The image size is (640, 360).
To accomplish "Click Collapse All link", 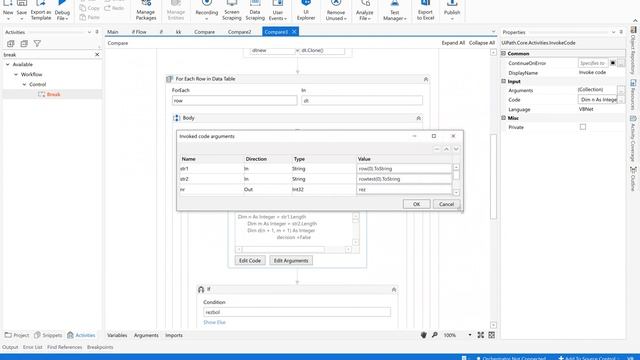I will coord(482,43).
